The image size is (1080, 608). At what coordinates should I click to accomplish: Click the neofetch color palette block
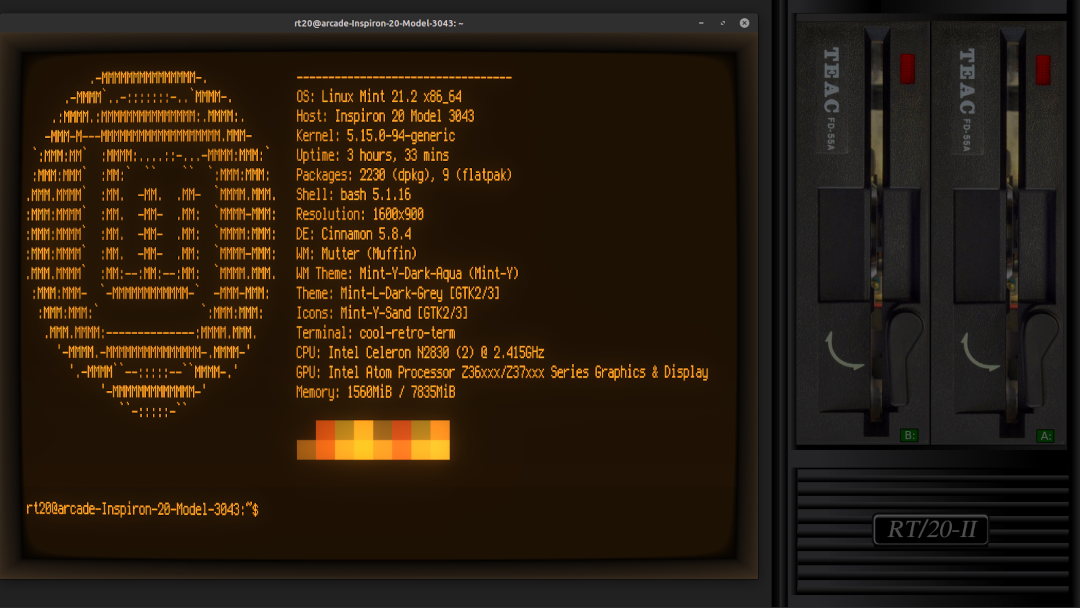[373, 440]
